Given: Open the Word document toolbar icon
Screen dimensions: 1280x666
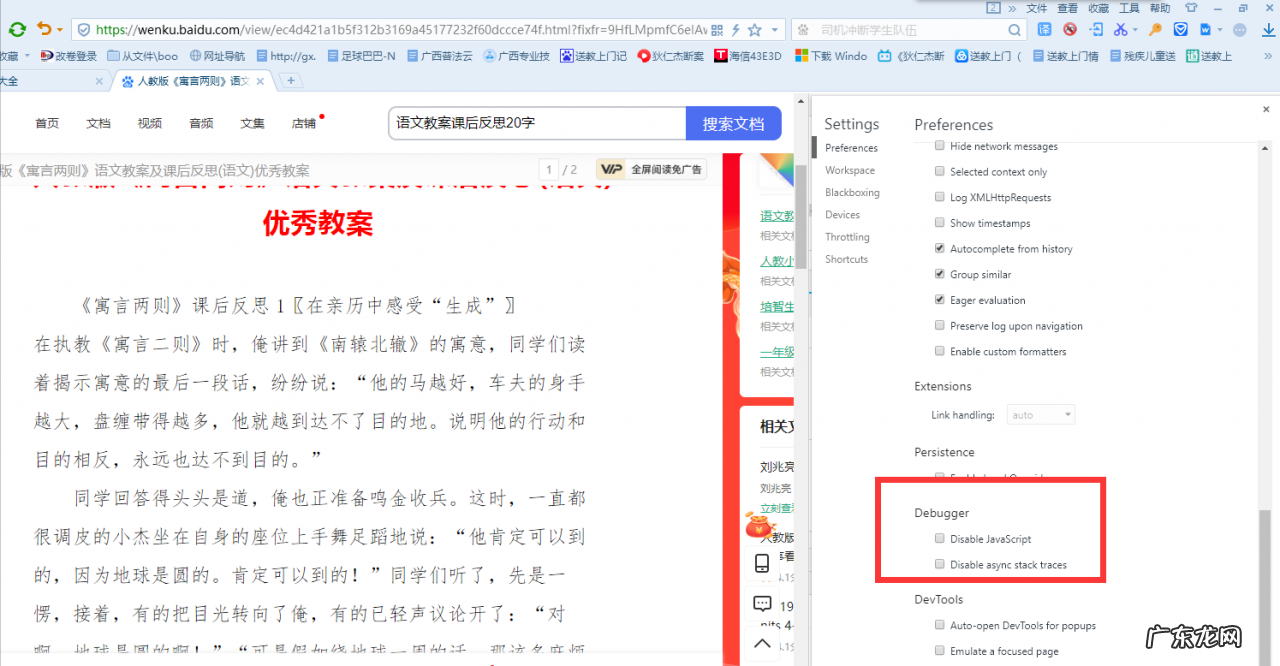Looking at the screenshot, I should (1206, 29).
